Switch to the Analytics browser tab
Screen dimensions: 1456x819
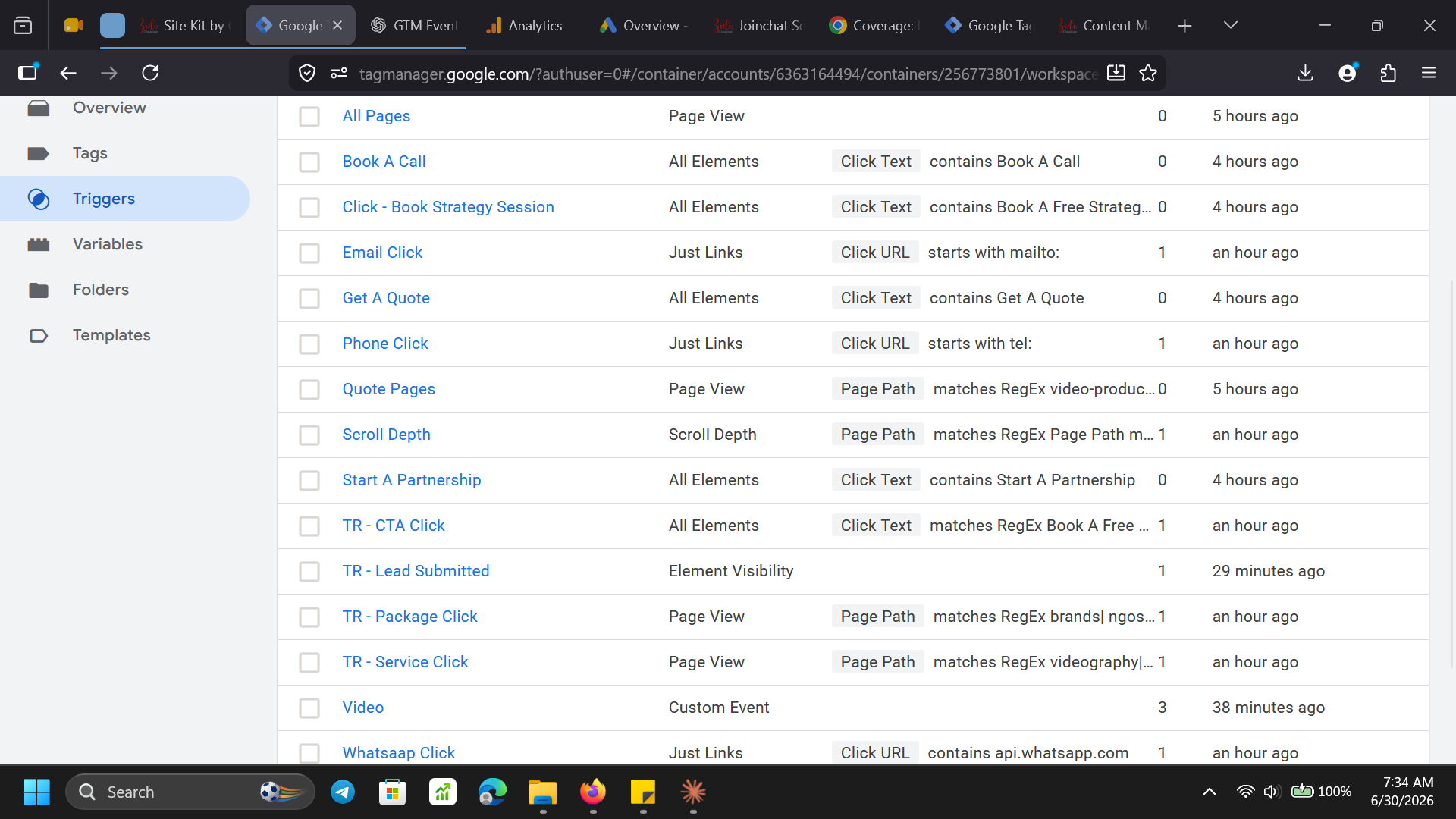pos(531,26)
